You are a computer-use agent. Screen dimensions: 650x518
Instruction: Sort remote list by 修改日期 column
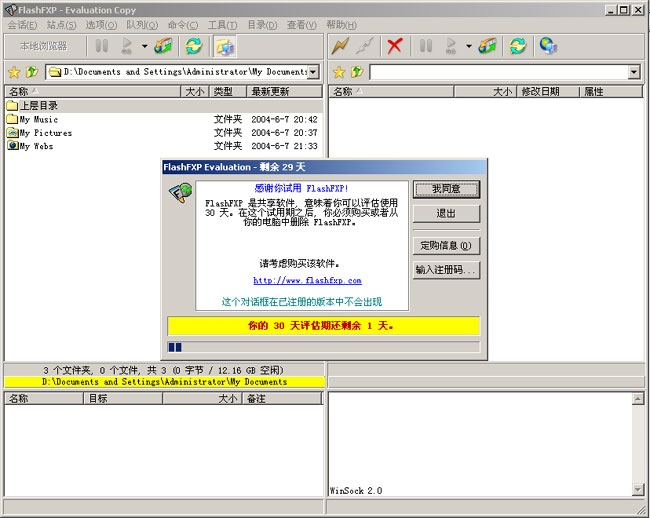pyautogui.click(x=548, y=92)
